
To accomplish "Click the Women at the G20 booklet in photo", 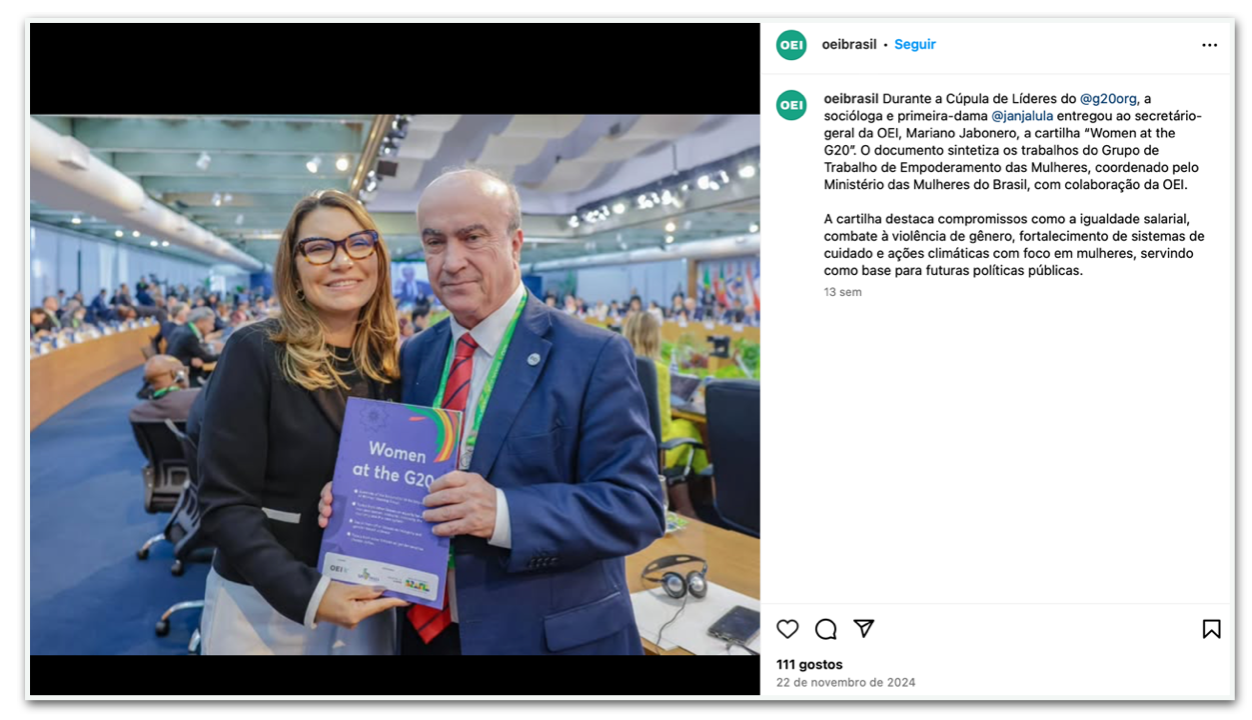I will (x=391, y=501).
